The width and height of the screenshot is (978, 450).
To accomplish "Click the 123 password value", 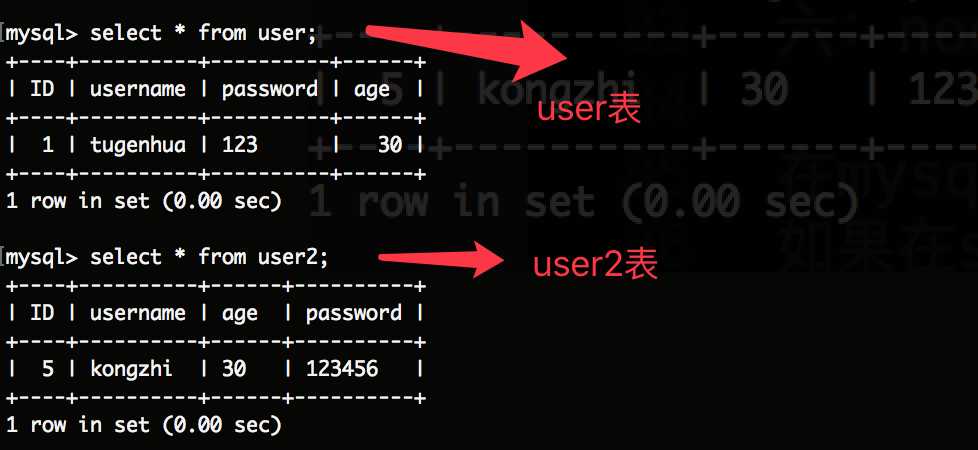I will [240, 145].
